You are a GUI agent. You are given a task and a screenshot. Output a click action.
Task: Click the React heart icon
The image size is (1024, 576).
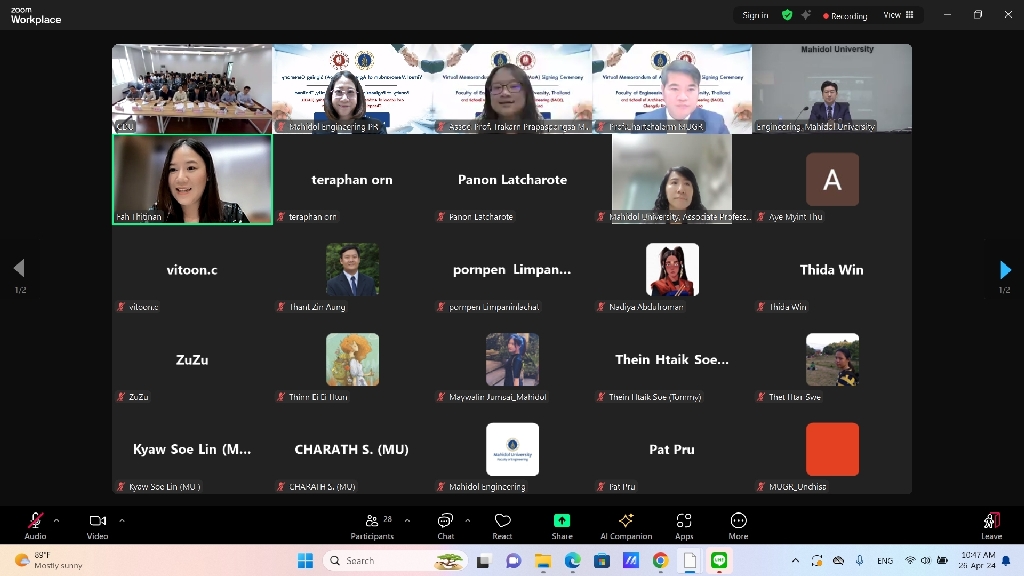[502, 524]
